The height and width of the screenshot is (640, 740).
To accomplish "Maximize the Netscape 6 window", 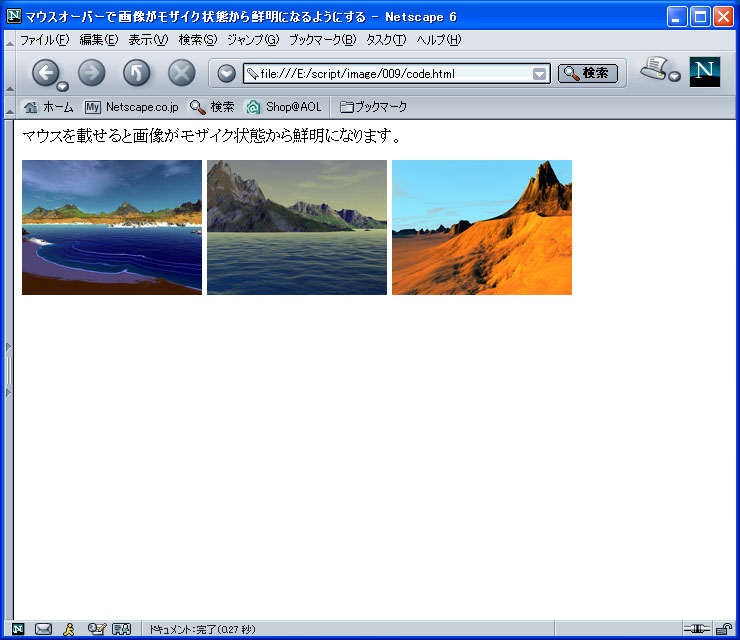I will coord(700,17).
